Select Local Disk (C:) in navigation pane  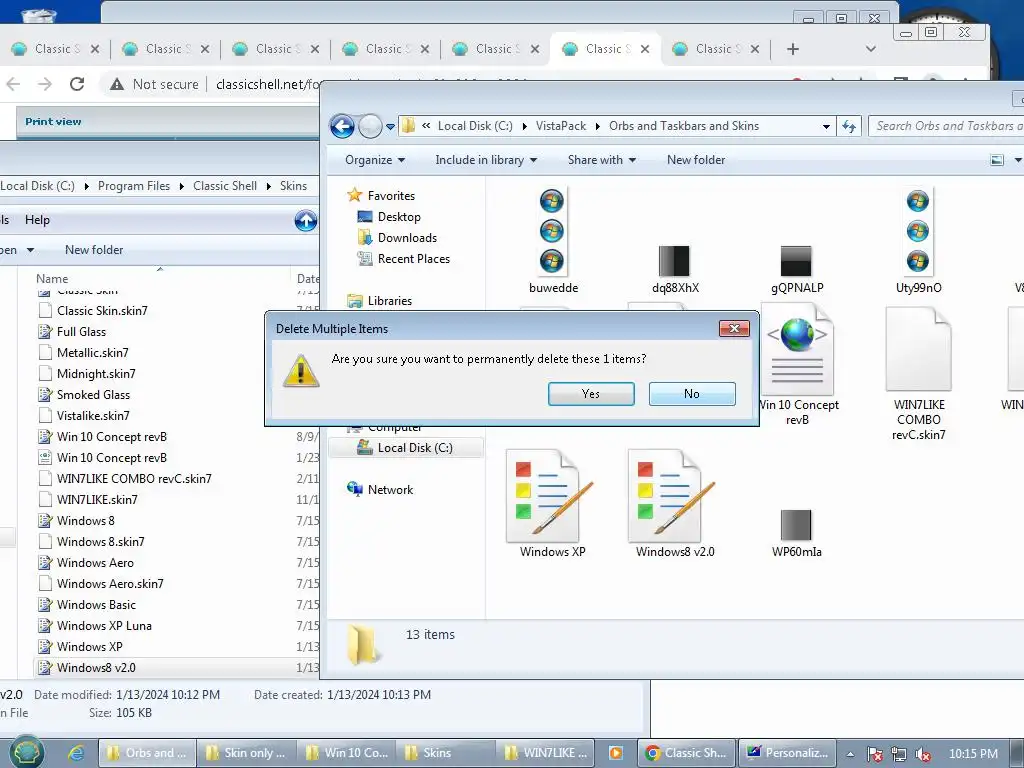point(406,448)
